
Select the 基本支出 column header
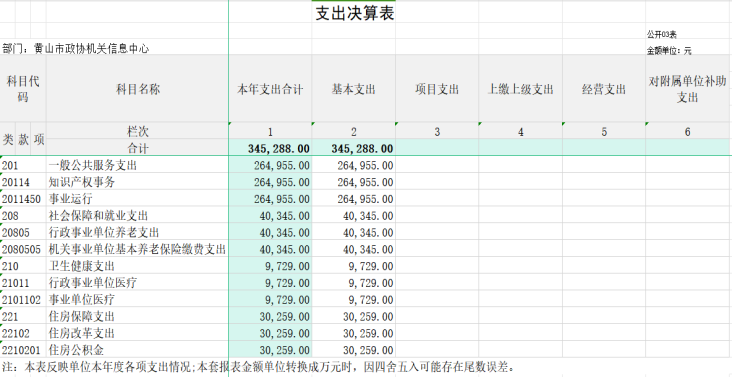(x=354, y=89)
